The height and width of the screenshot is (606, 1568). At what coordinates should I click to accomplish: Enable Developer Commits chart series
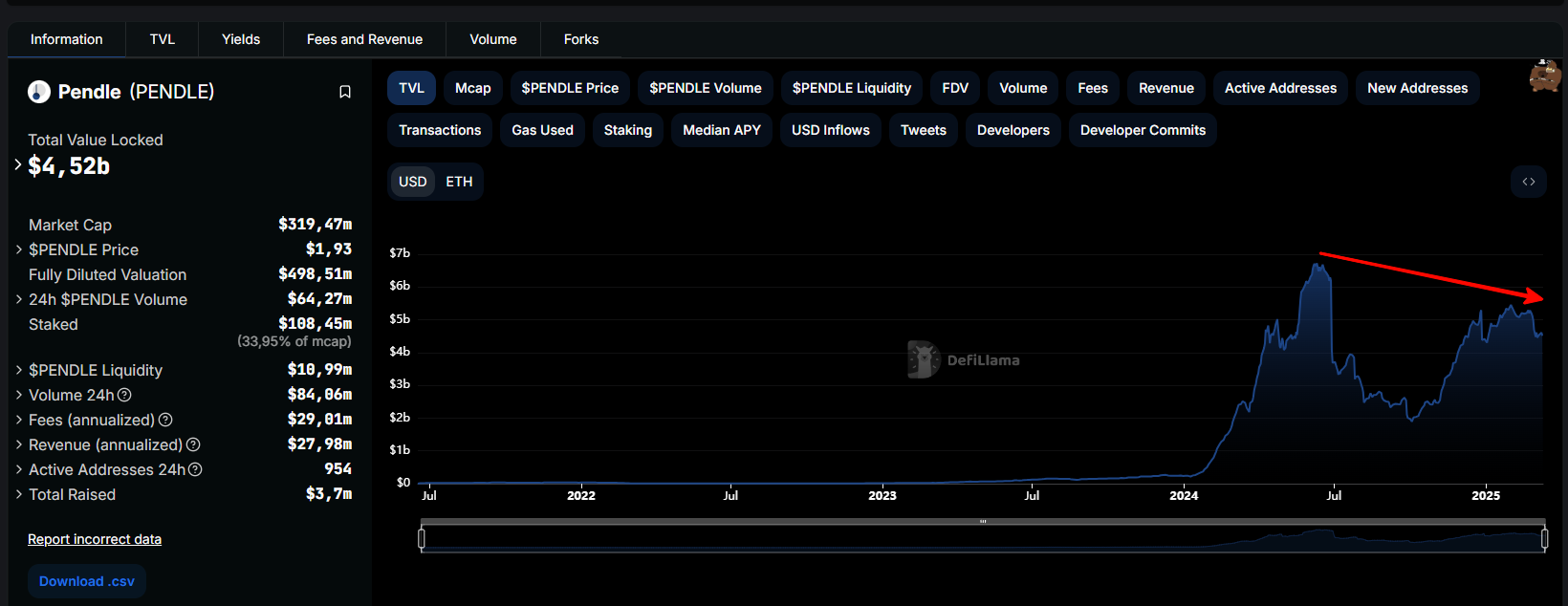click(1143, 130)
